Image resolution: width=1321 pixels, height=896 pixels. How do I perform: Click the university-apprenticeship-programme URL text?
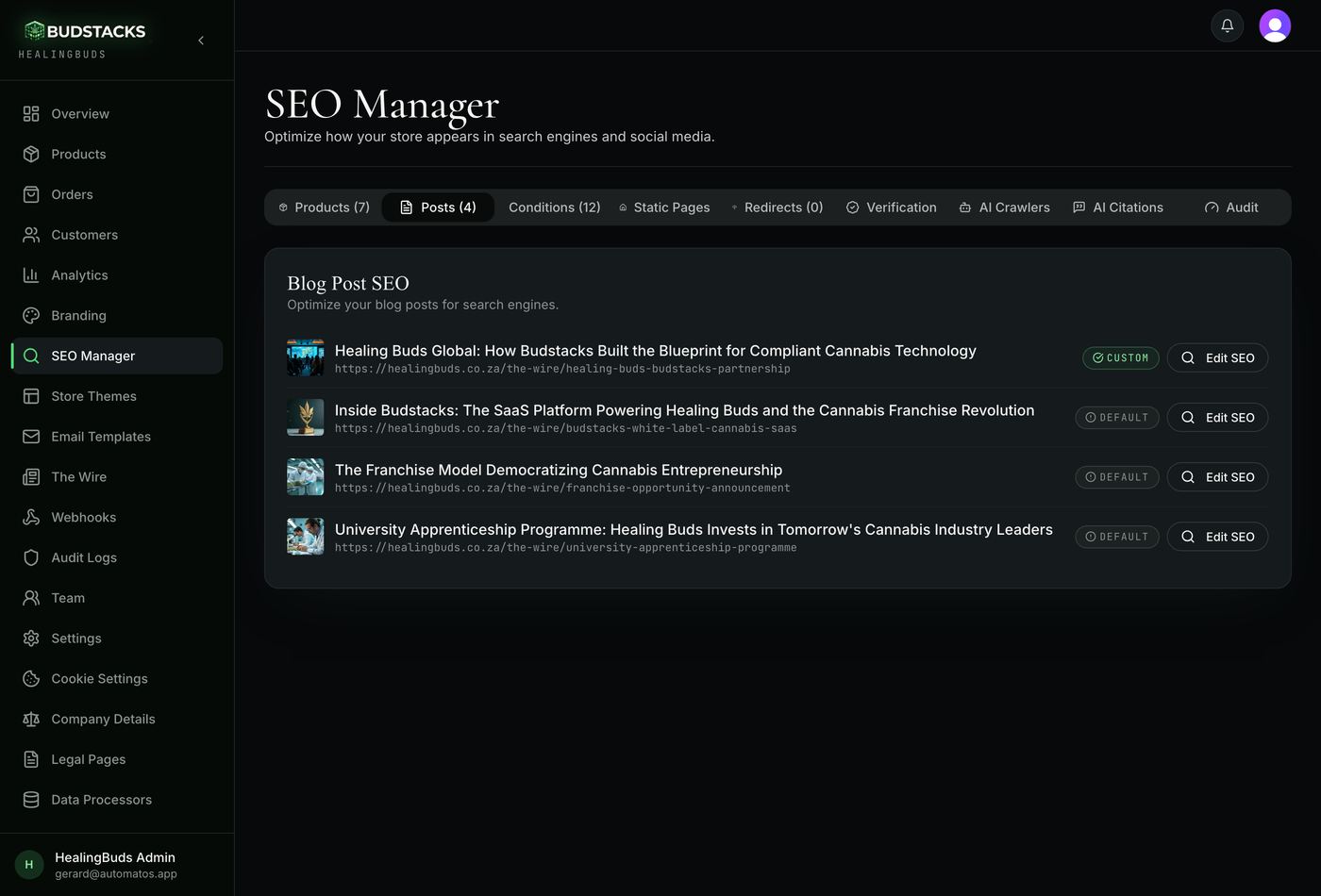(x=566, y=547)
